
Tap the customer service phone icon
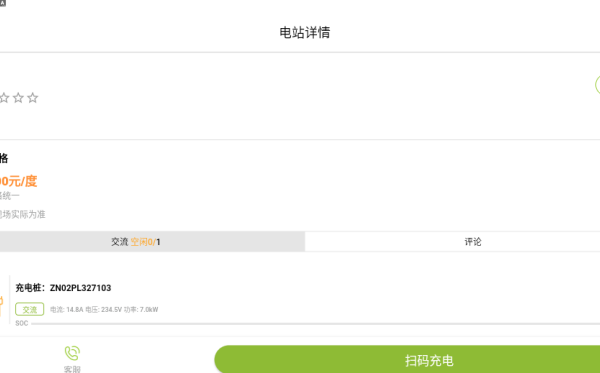[x=72, y=353]
